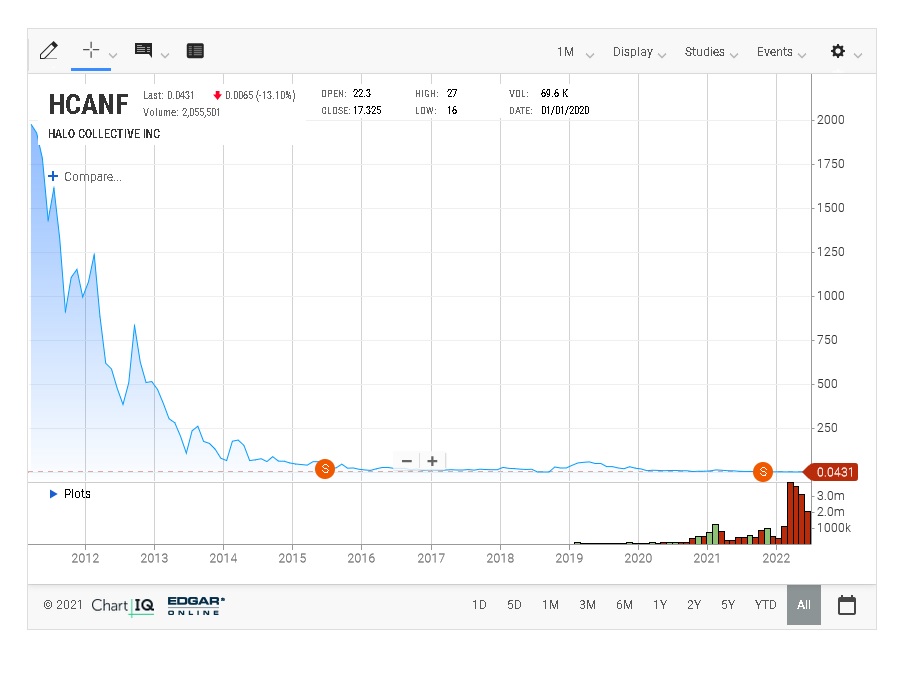The height and width of the screenshot is (694, 912).
Task: Toggle the All range button
Action: coord(803,604)
